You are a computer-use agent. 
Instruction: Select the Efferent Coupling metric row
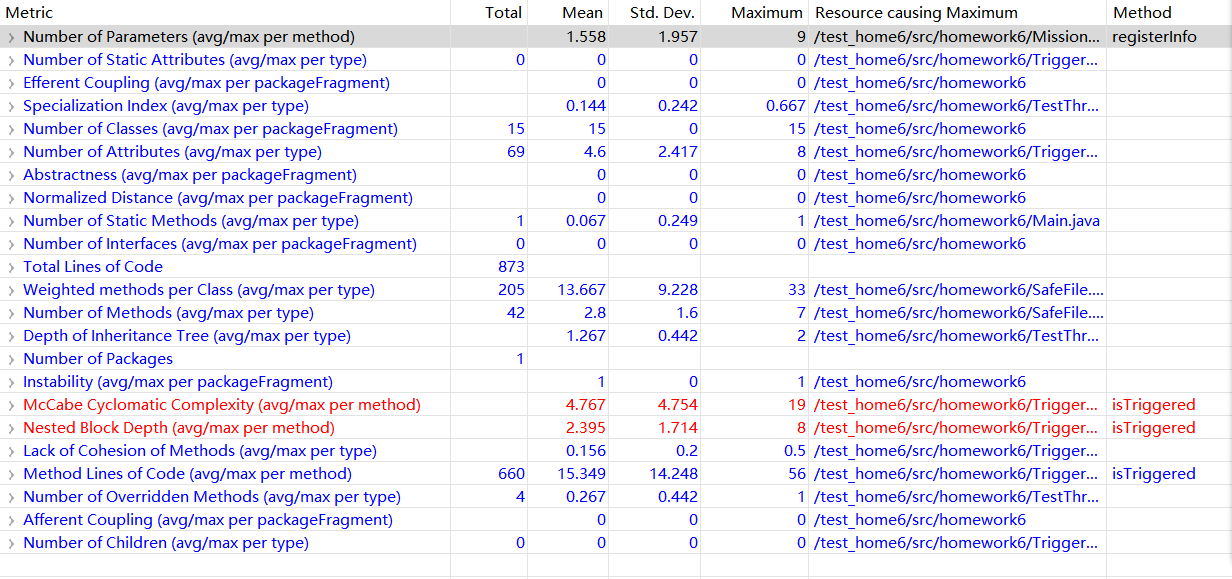[x=206, y=83]
